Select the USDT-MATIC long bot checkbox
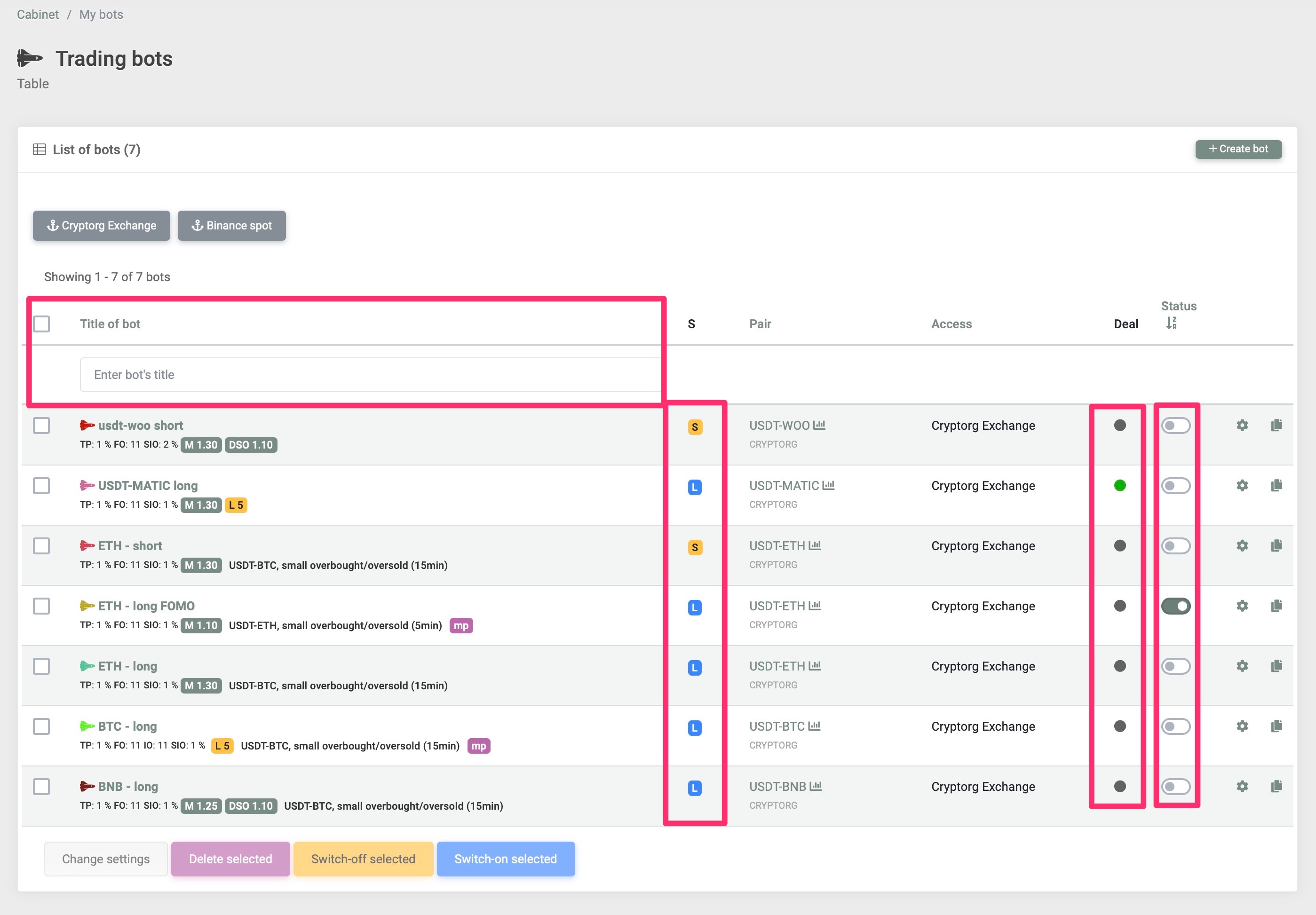This screenshot has width=1316, height=915. [41, 485]
